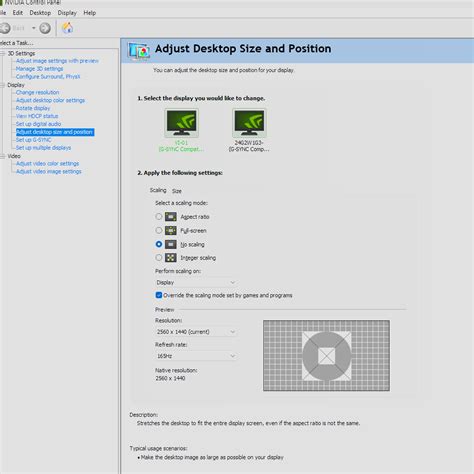Viewport: 474px width, 474px height.
Task: Open the Refresh rate dropdown
Action: tap(196, 356)
